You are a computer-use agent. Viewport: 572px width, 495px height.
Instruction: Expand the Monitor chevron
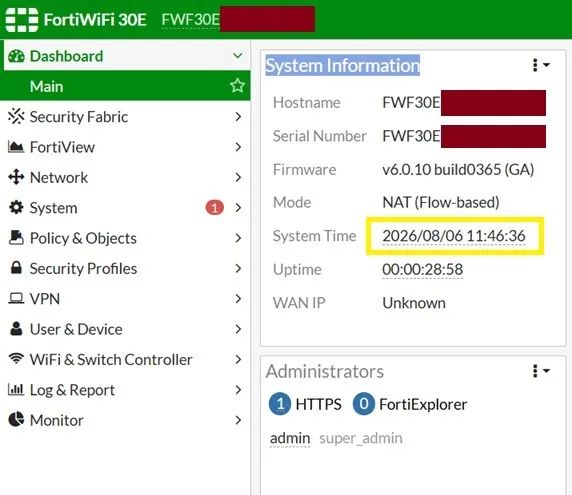(x=239, y=420)
